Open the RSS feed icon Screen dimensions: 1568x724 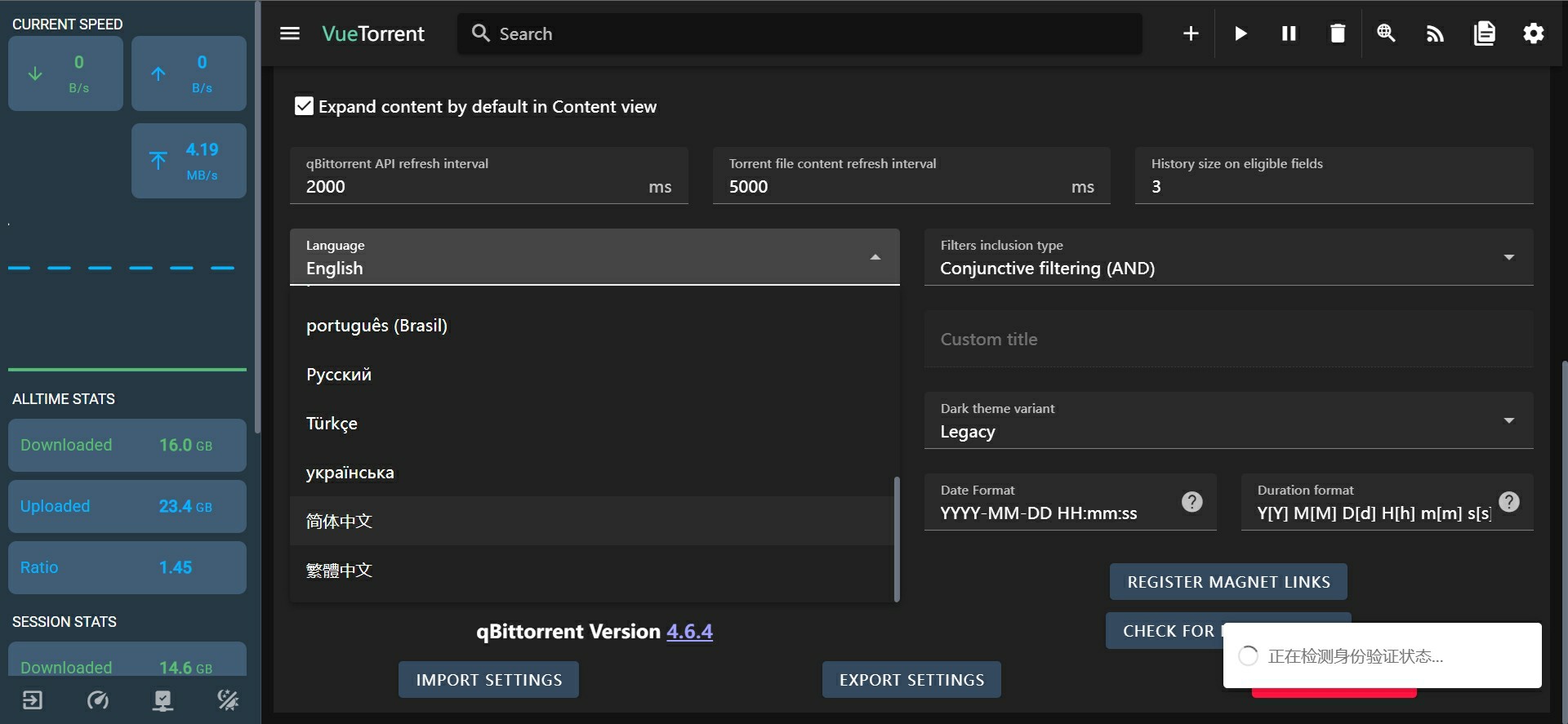(1435, 33)
